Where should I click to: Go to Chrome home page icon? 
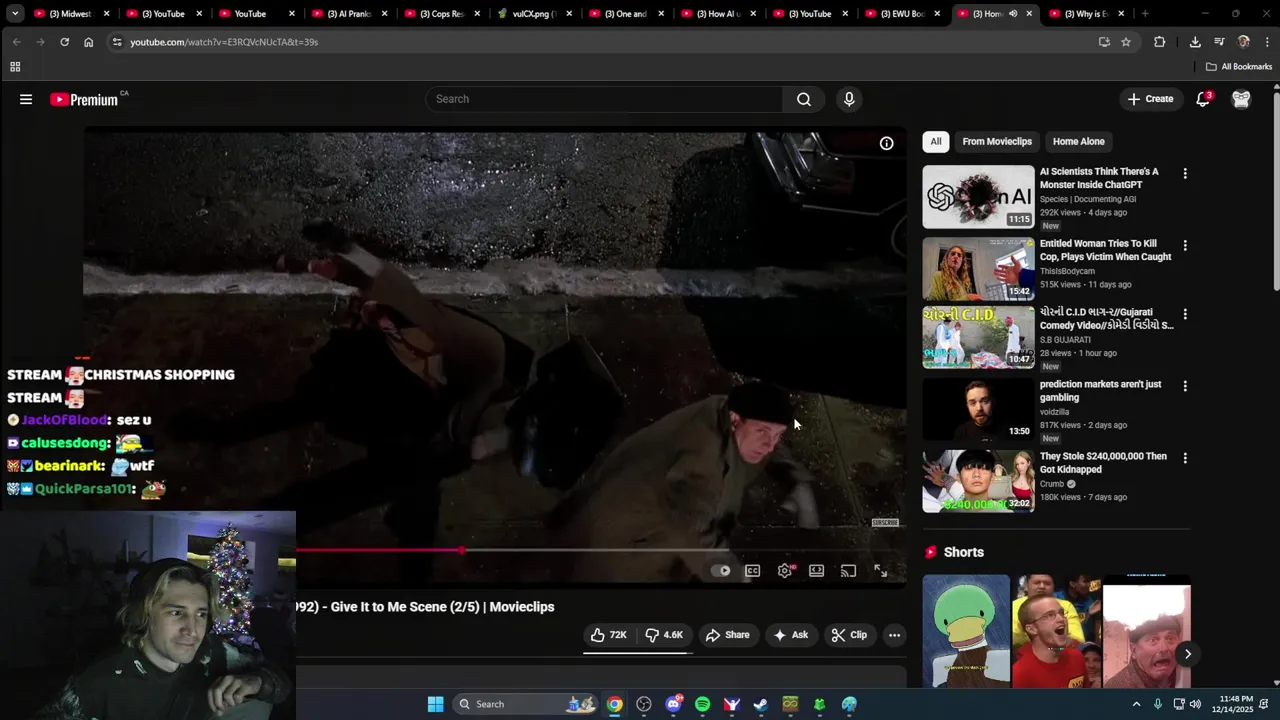(88, 42)
